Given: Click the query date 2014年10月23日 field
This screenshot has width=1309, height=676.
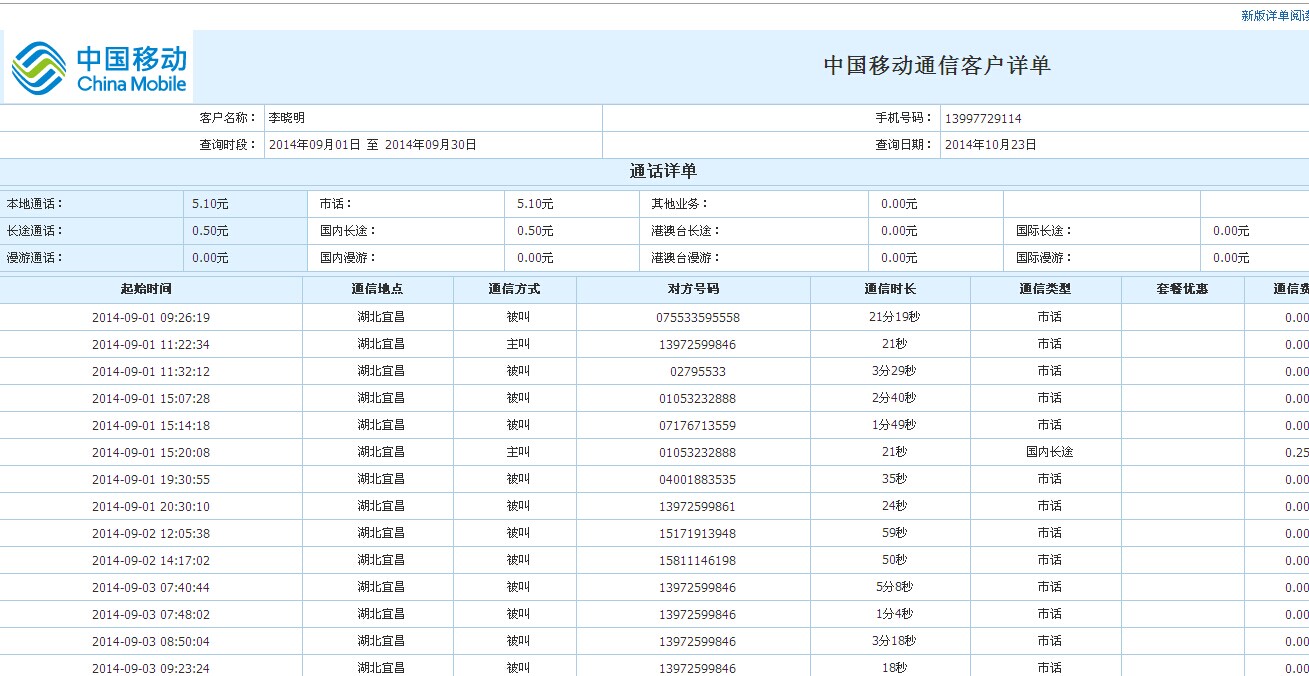Looking at the screenshot, I should (x=990, y=145).
